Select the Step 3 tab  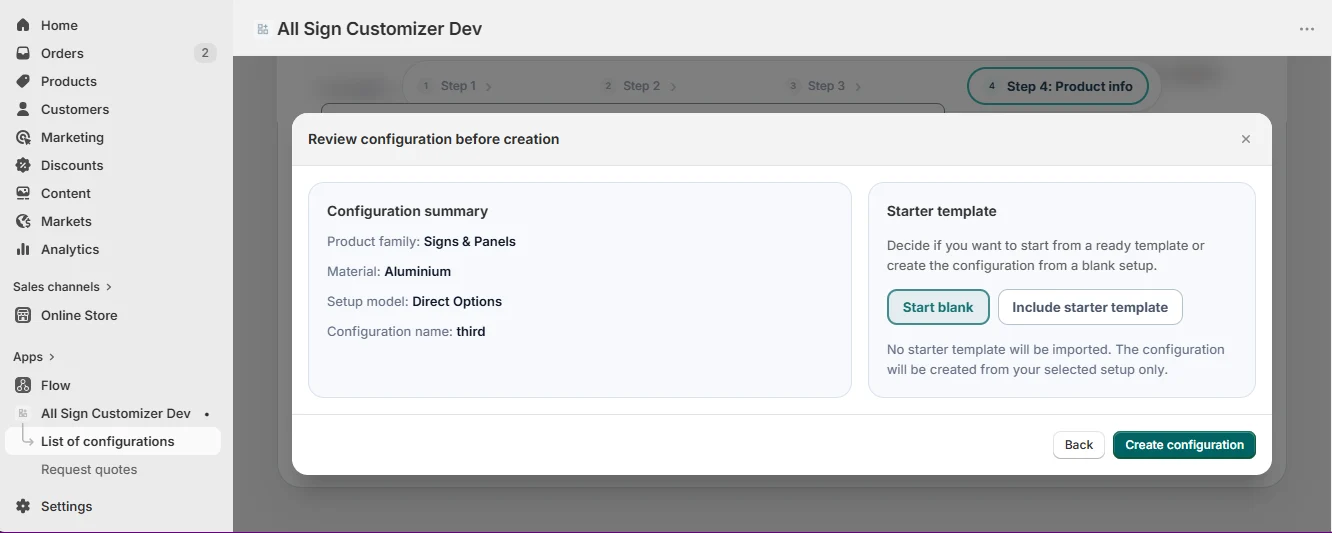tap(825, 86)
